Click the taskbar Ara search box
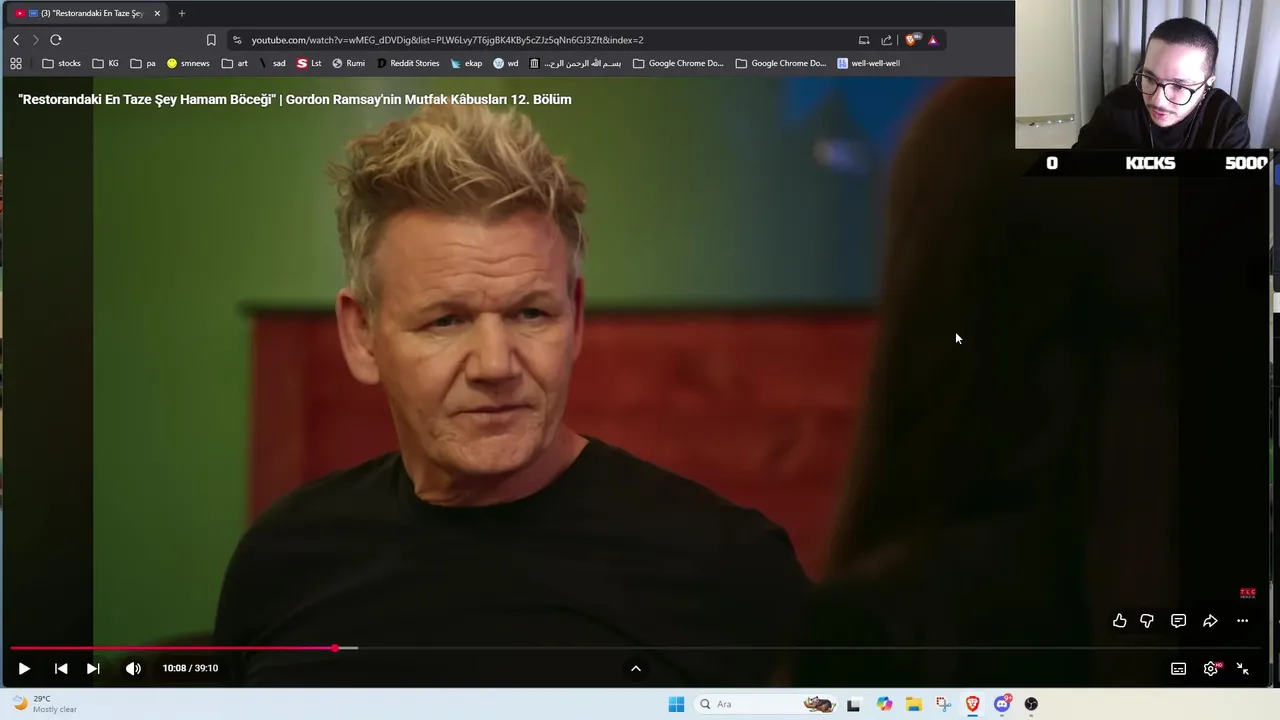This screenshot has height=720, width=1280. tap(765, 704)
